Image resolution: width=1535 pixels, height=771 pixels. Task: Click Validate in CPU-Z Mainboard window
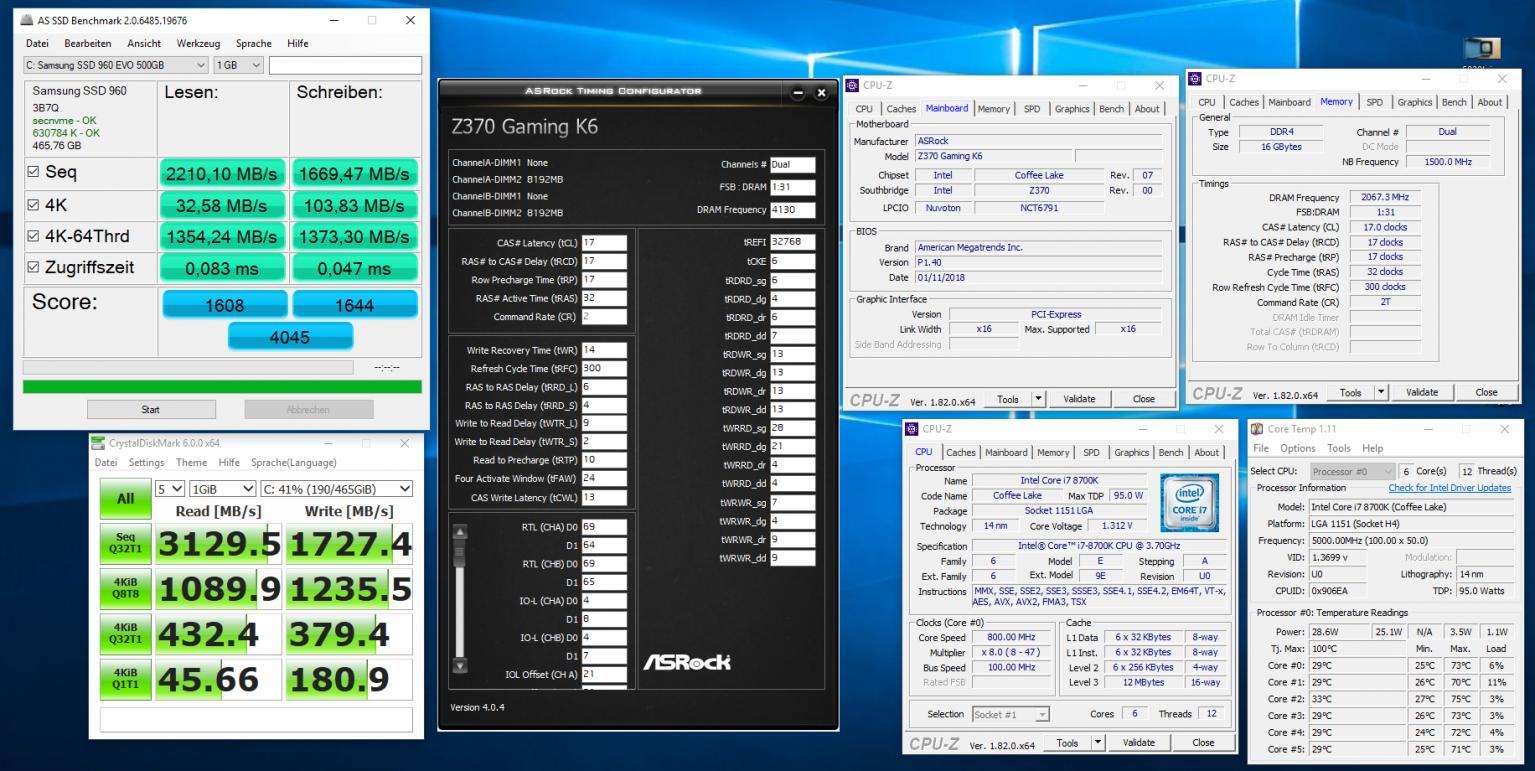click(1079, 399)
